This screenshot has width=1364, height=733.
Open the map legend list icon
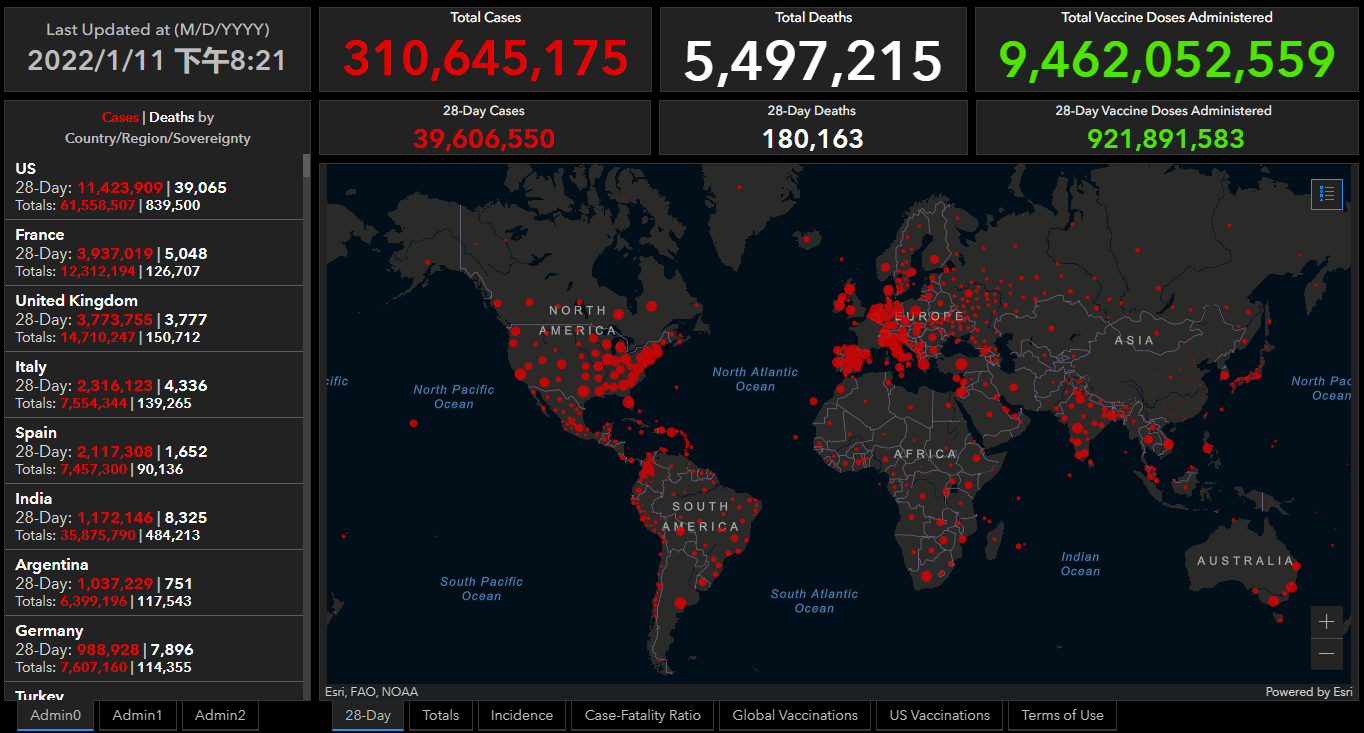1327,194
